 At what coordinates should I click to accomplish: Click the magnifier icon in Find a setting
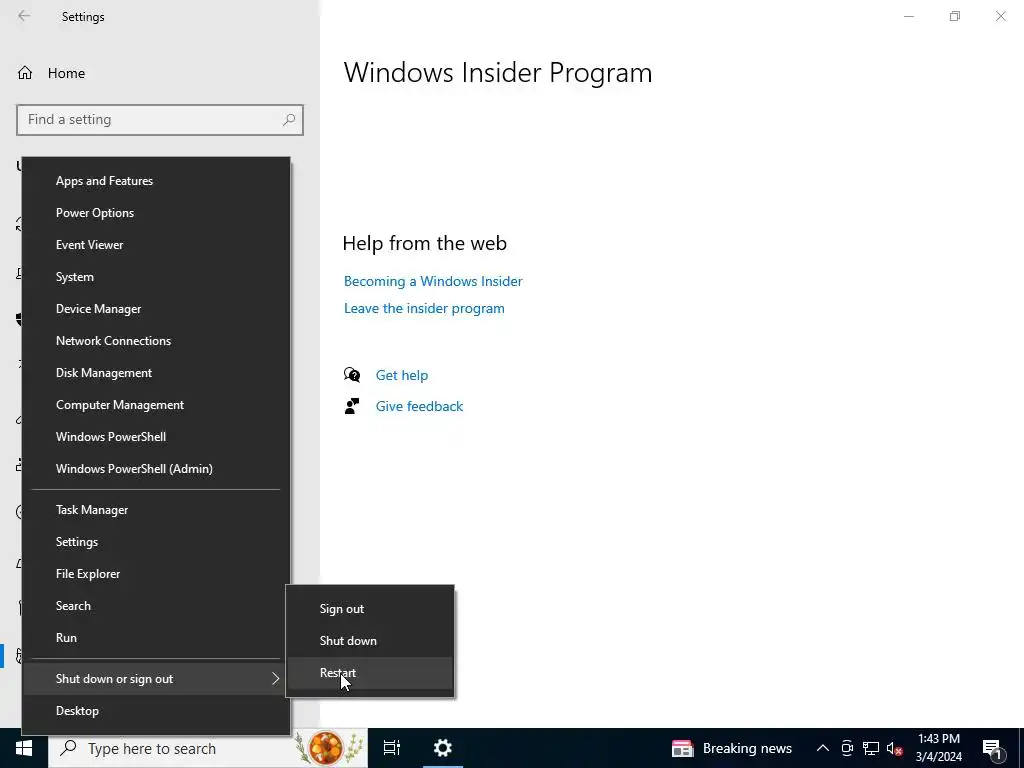[289, 120]
